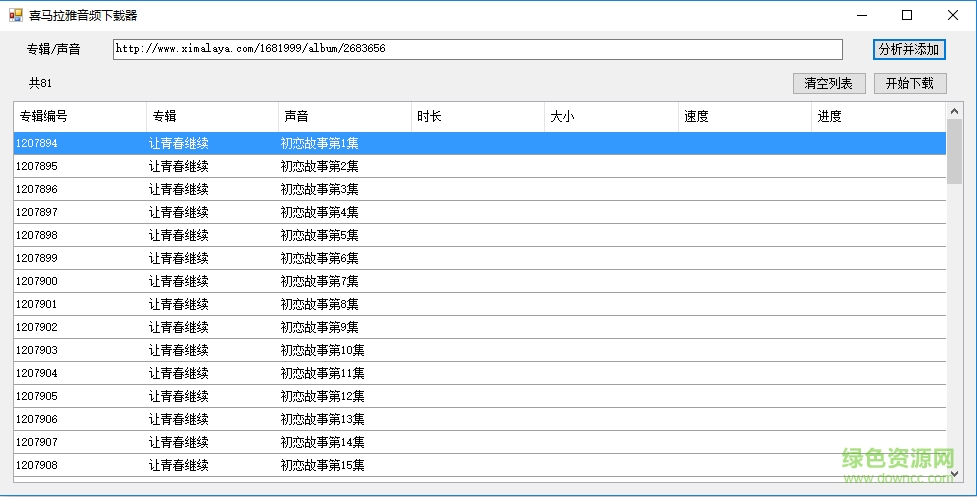Click album number 1207900
This screenshot has width=977, height=497.
click(x=37, y=282)
